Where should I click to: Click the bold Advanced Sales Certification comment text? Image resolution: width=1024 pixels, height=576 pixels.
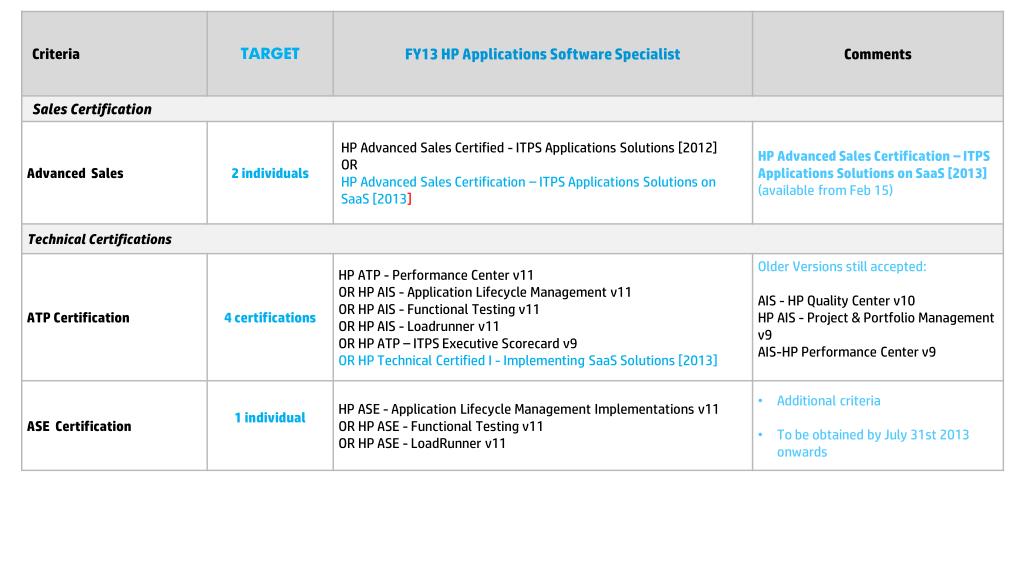[874, 165]
